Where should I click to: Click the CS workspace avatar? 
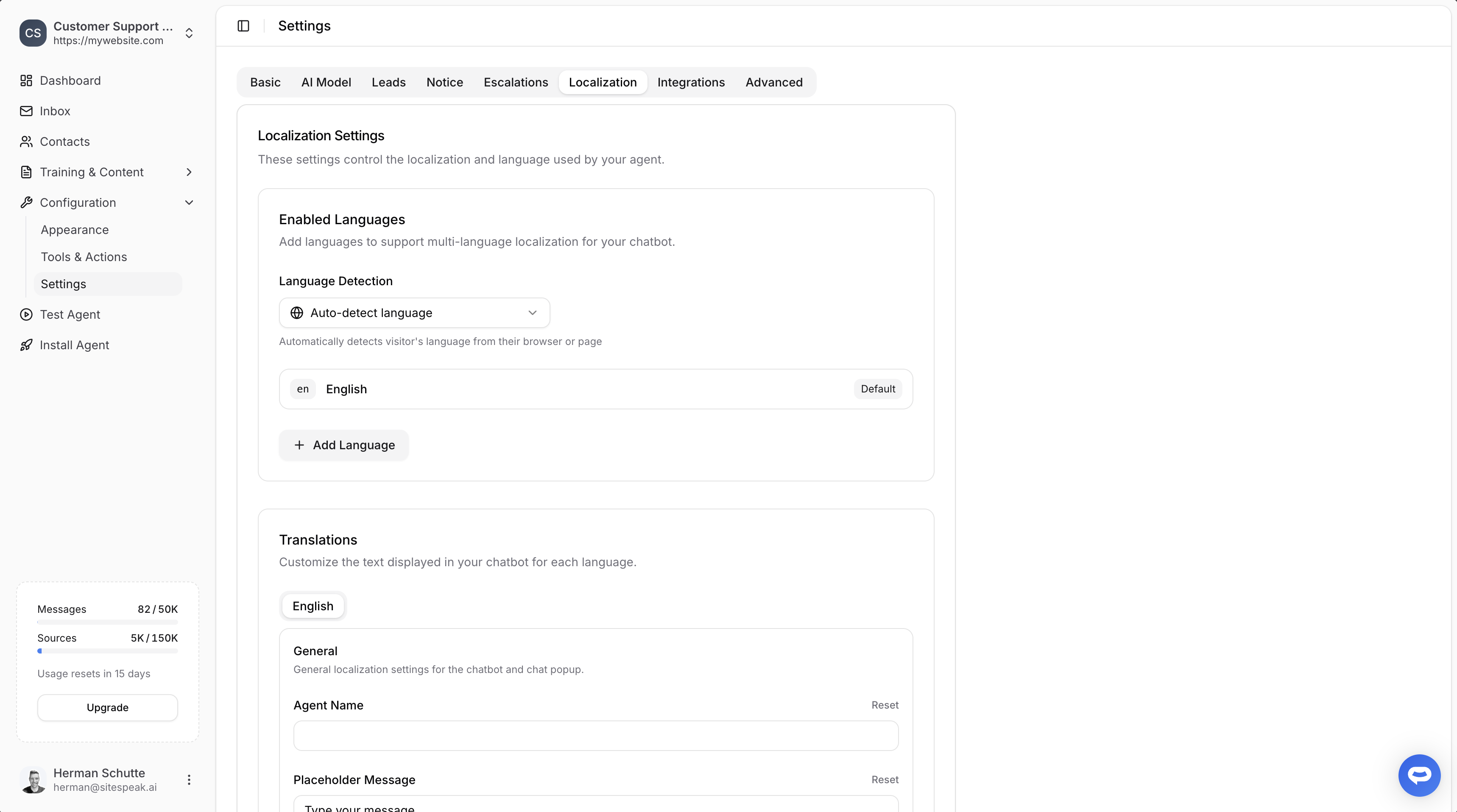[x=32, y=33]
